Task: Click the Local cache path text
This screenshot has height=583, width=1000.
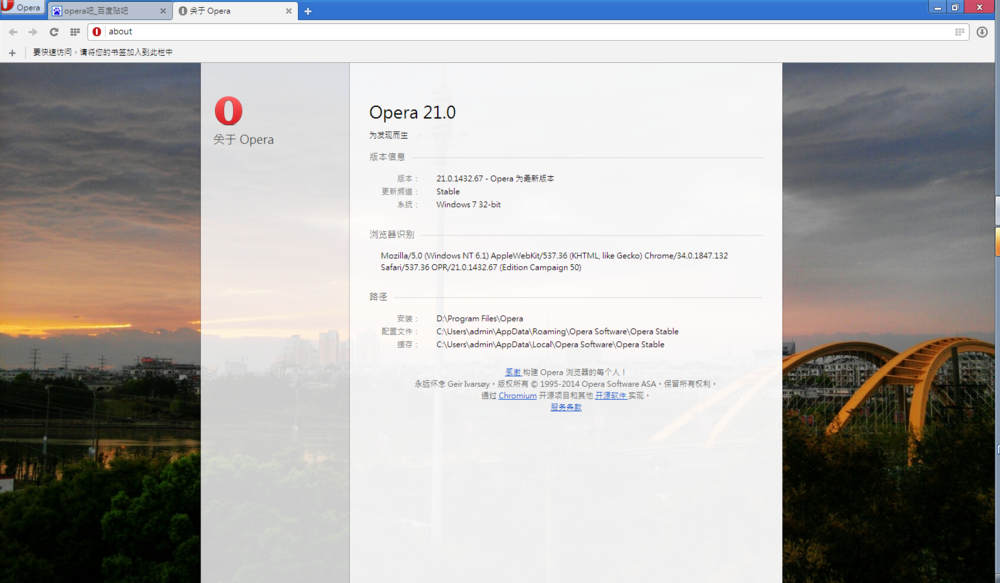Action: point(550,344)
